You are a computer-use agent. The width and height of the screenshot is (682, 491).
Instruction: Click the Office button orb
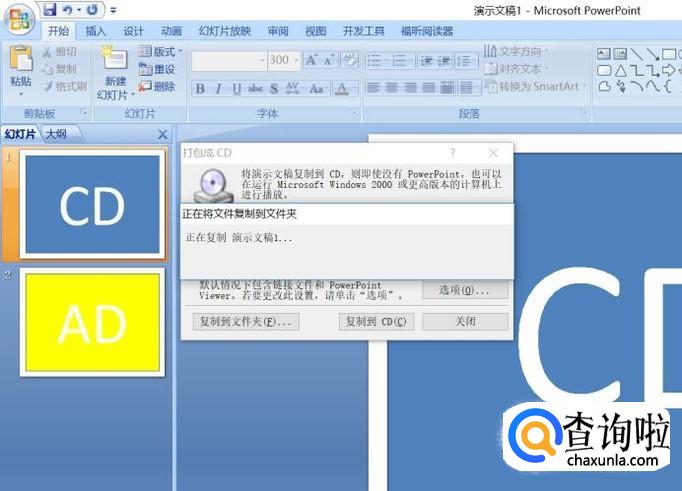point(19,20)
